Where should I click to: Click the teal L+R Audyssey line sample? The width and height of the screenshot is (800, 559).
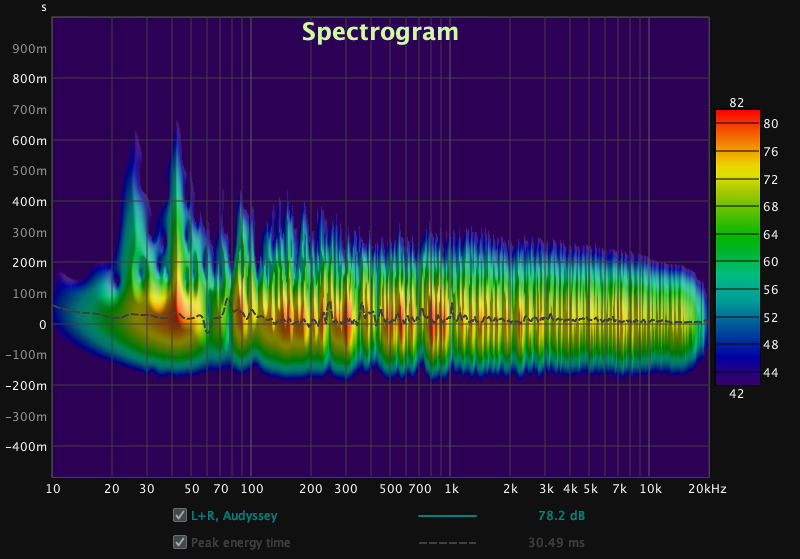(447, 516)
